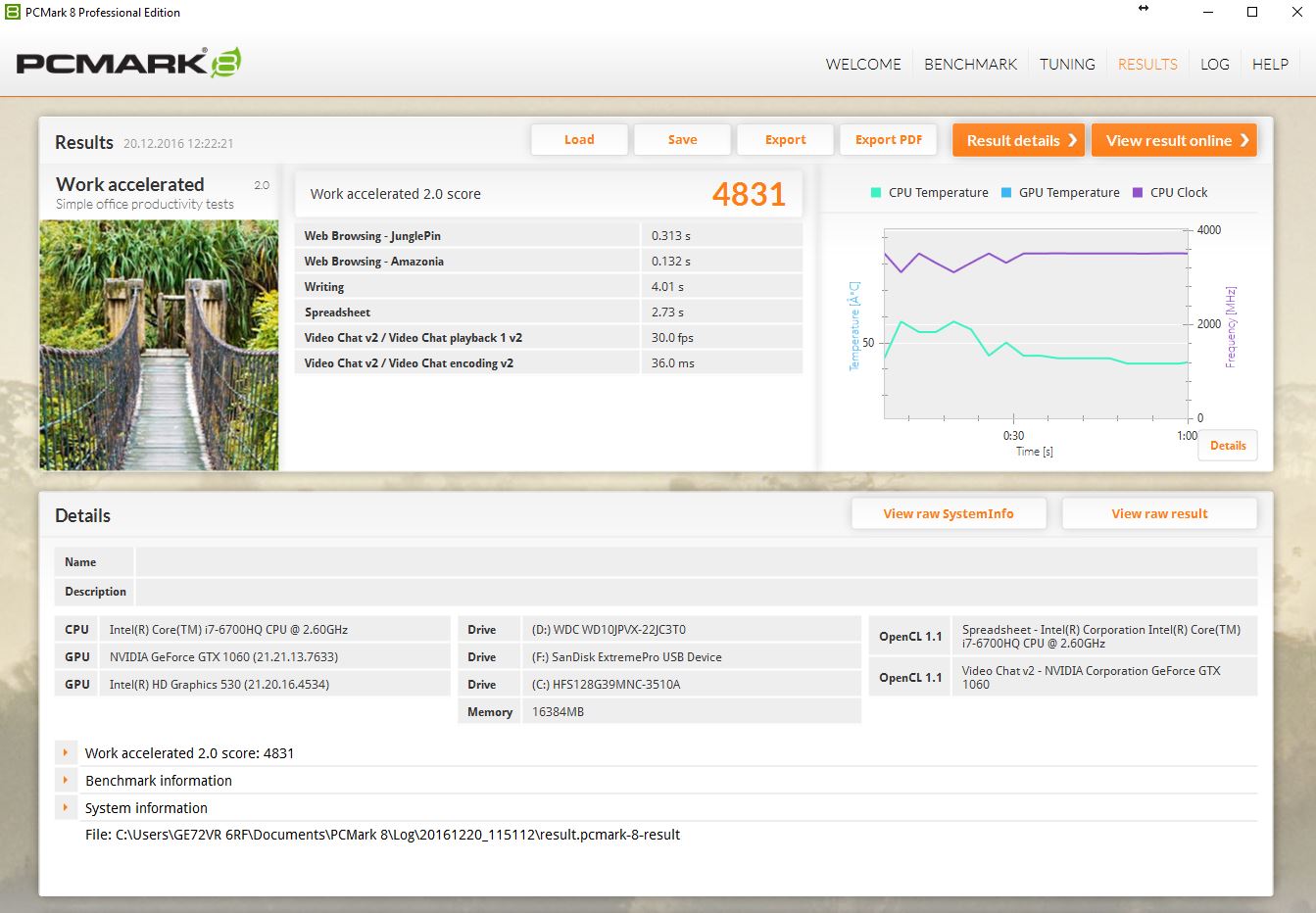Minimize the PCMark 8 window
The width and height of the screenshot is (1316, 913).
1207,12
